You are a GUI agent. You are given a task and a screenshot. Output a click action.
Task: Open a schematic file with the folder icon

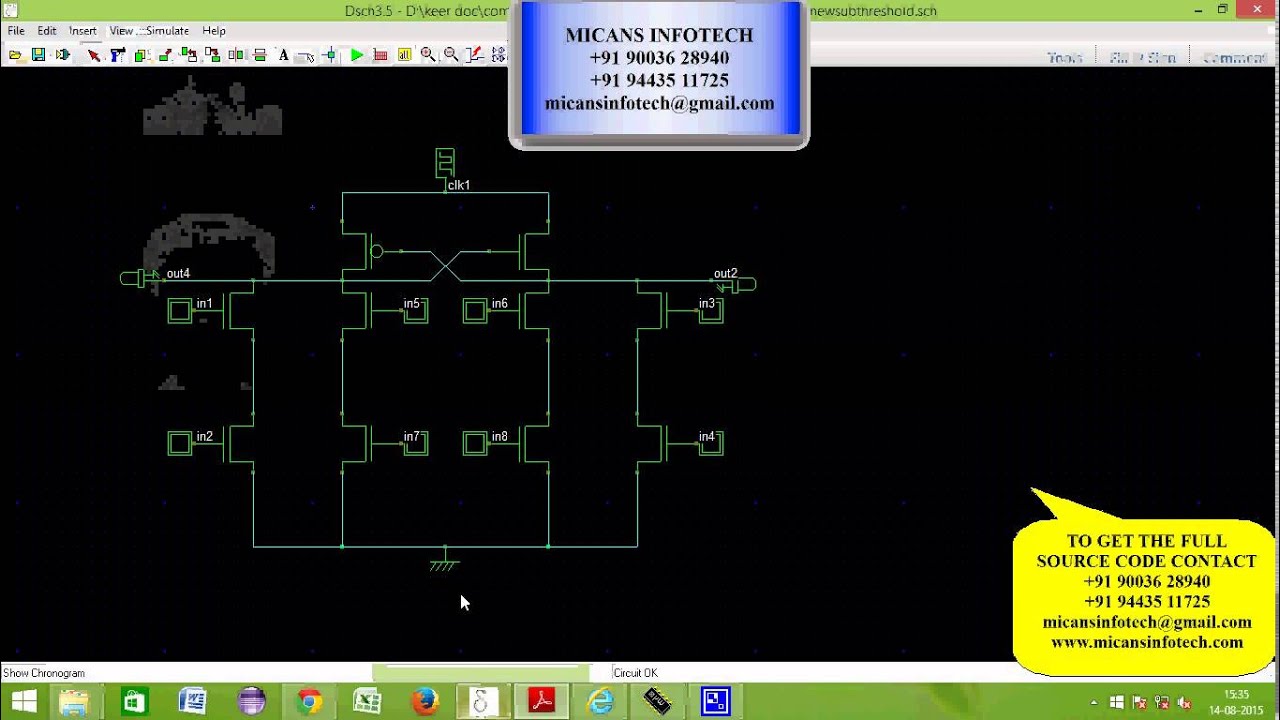[x=15, y=55]
